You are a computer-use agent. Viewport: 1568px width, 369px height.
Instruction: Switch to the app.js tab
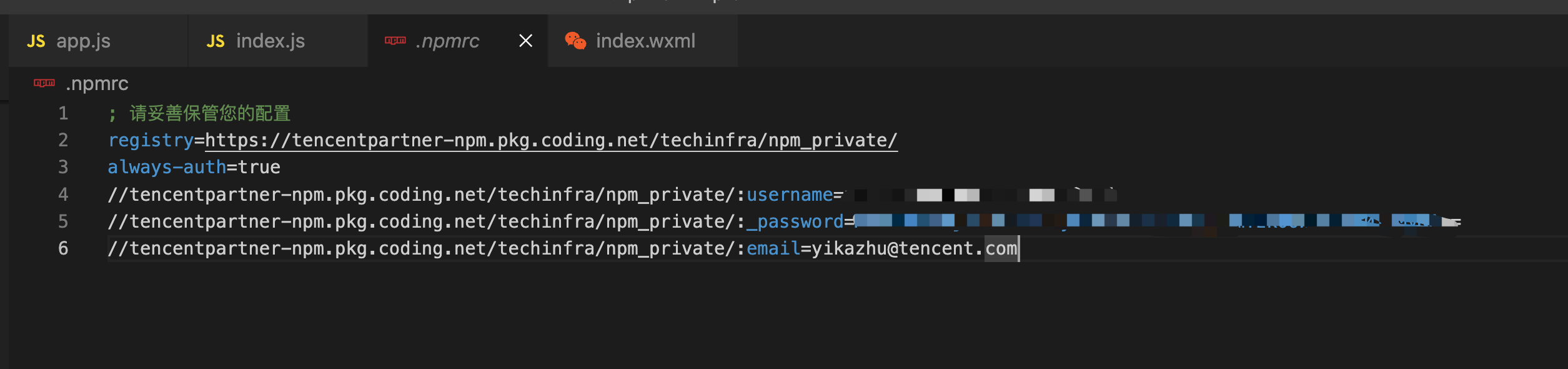[98, 41]
